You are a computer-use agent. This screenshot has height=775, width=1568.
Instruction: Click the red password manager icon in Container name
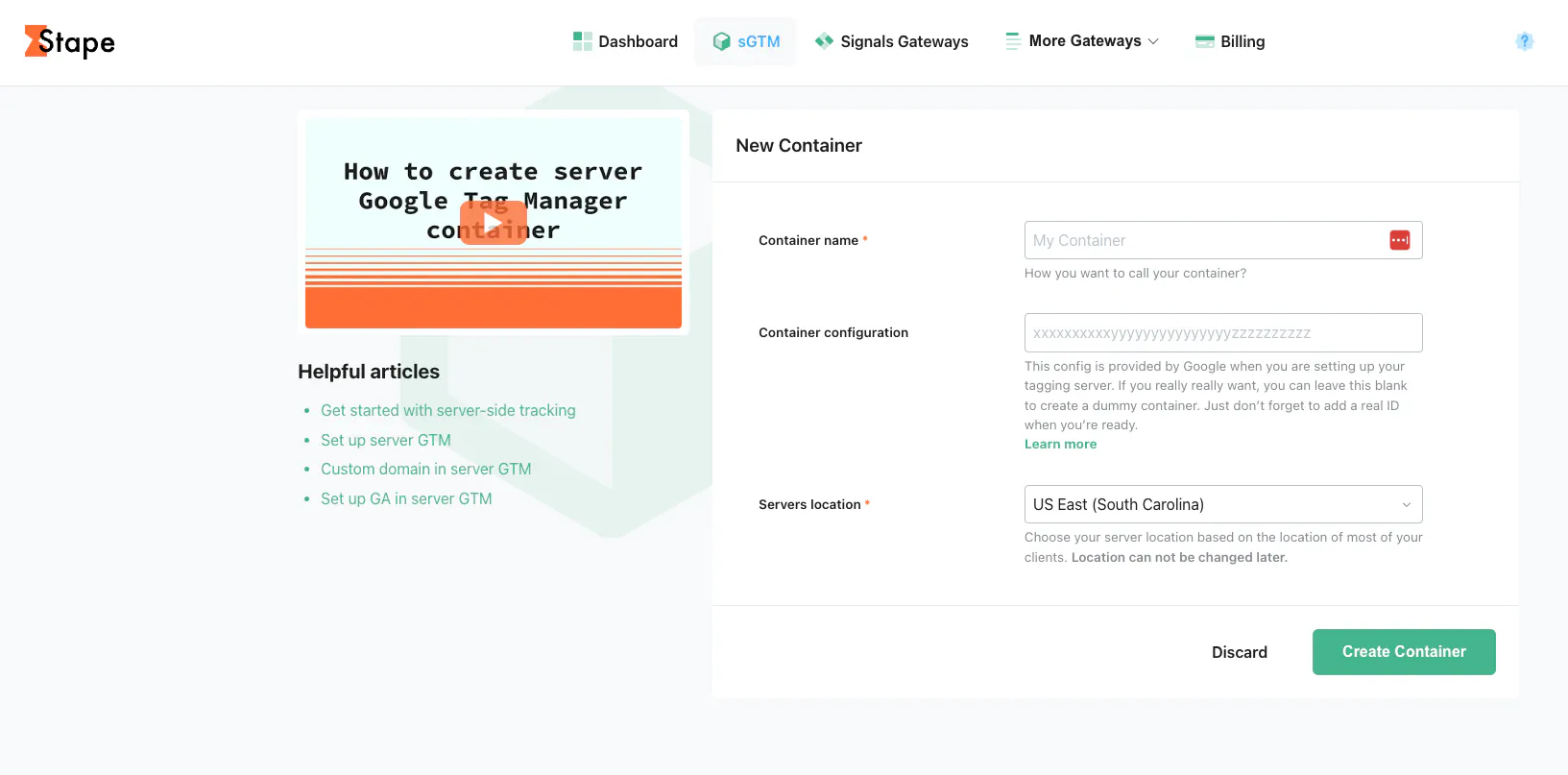[1400, 240]
